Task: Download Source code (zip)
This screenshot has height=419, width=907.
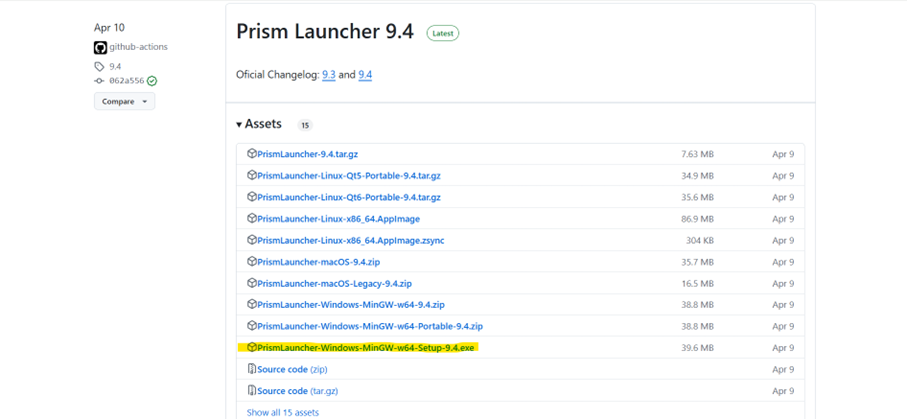Action: pos(292,369)
